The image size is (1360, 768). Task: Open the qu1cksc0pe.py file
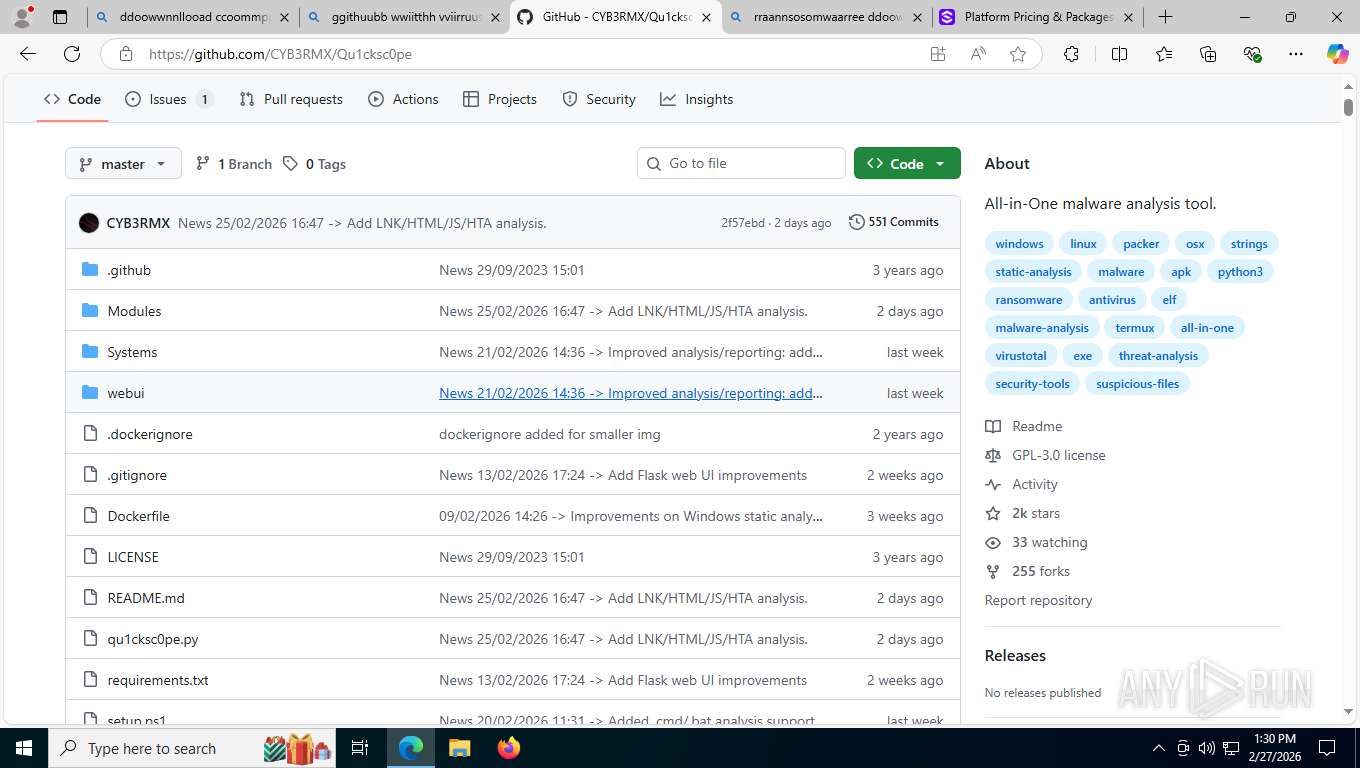[x=153, y=639]
